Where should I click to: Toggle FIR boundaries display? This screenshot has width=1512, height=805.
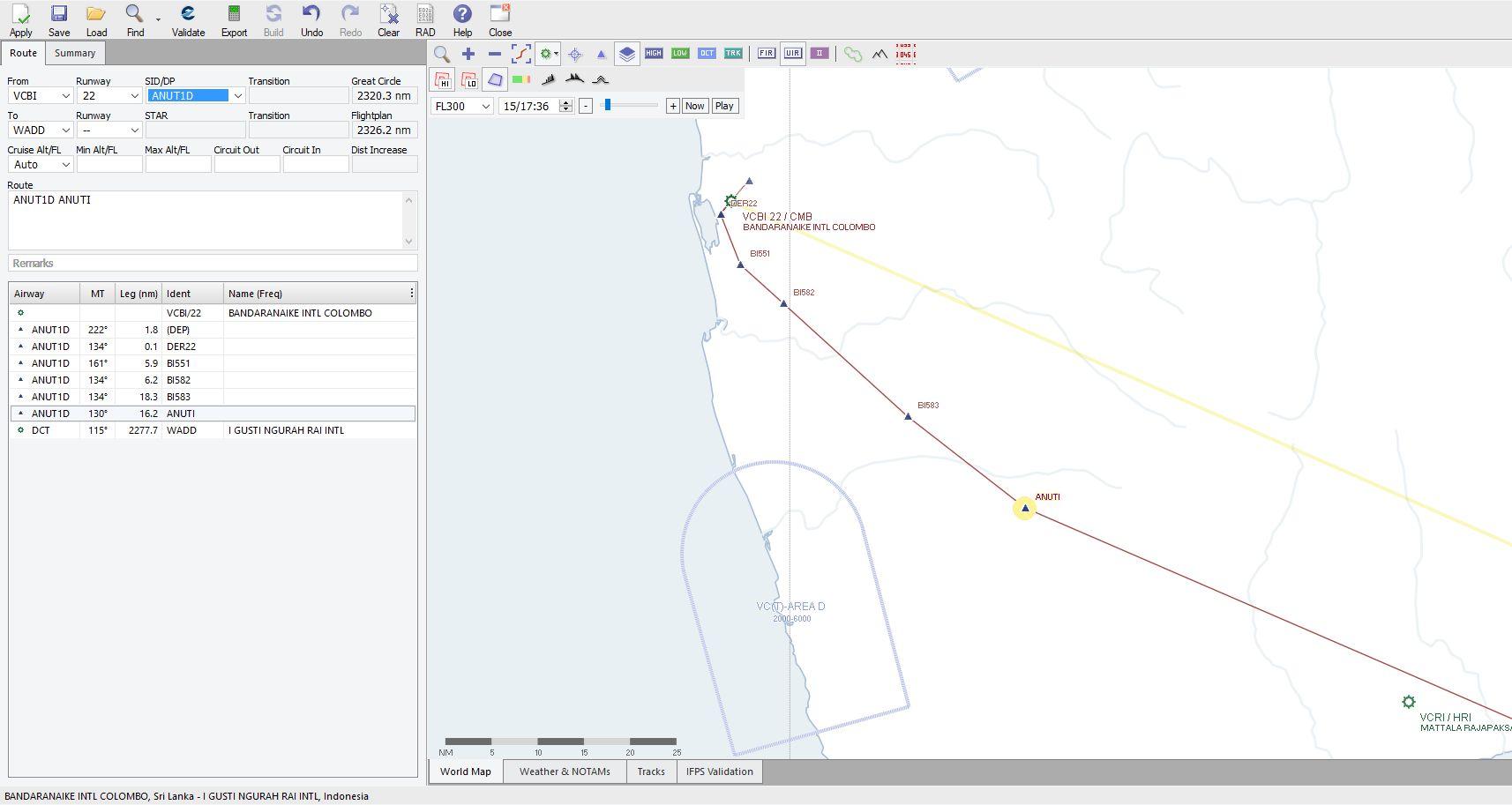pos(767,54)
